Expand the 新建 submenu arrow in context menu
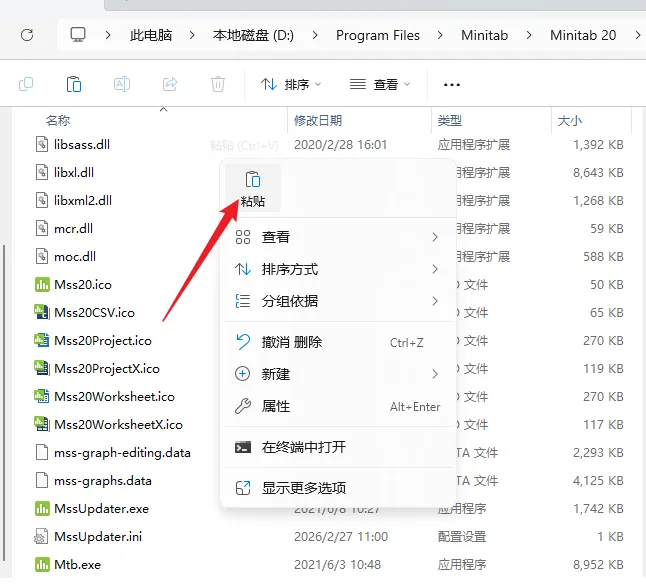This screenshot has width=646, height=584. pos(435,374)
